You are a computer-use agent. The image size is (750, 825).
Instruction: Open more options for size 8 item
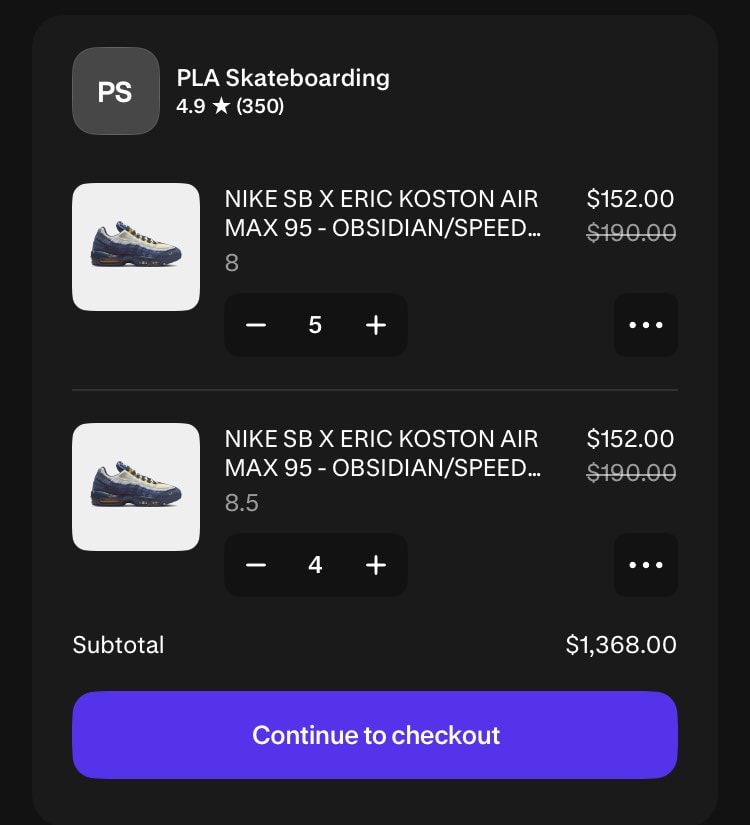click(x=645, y=325)
